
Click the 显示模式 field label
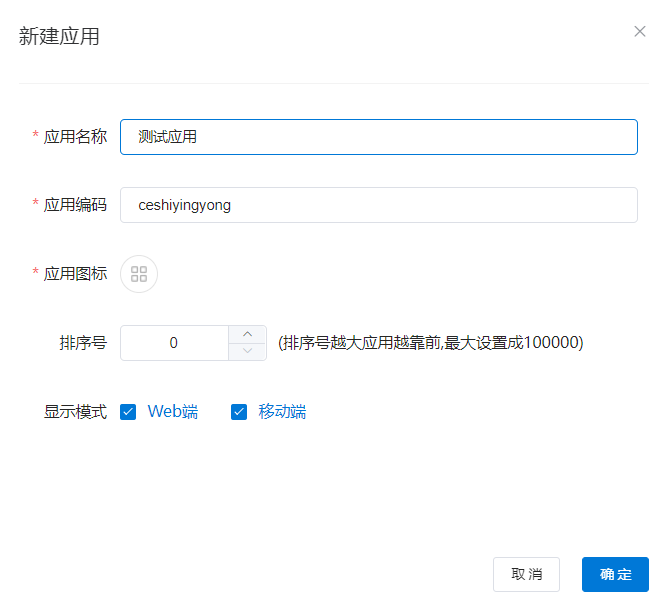click(x=75, y=411)
